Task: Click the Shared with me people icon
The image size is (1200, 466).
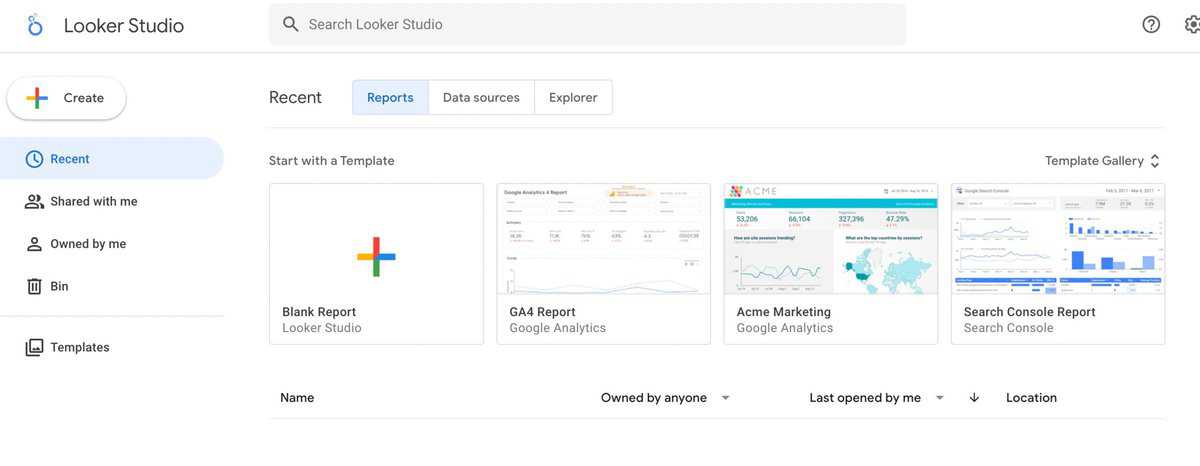Action: pos(34,201)
